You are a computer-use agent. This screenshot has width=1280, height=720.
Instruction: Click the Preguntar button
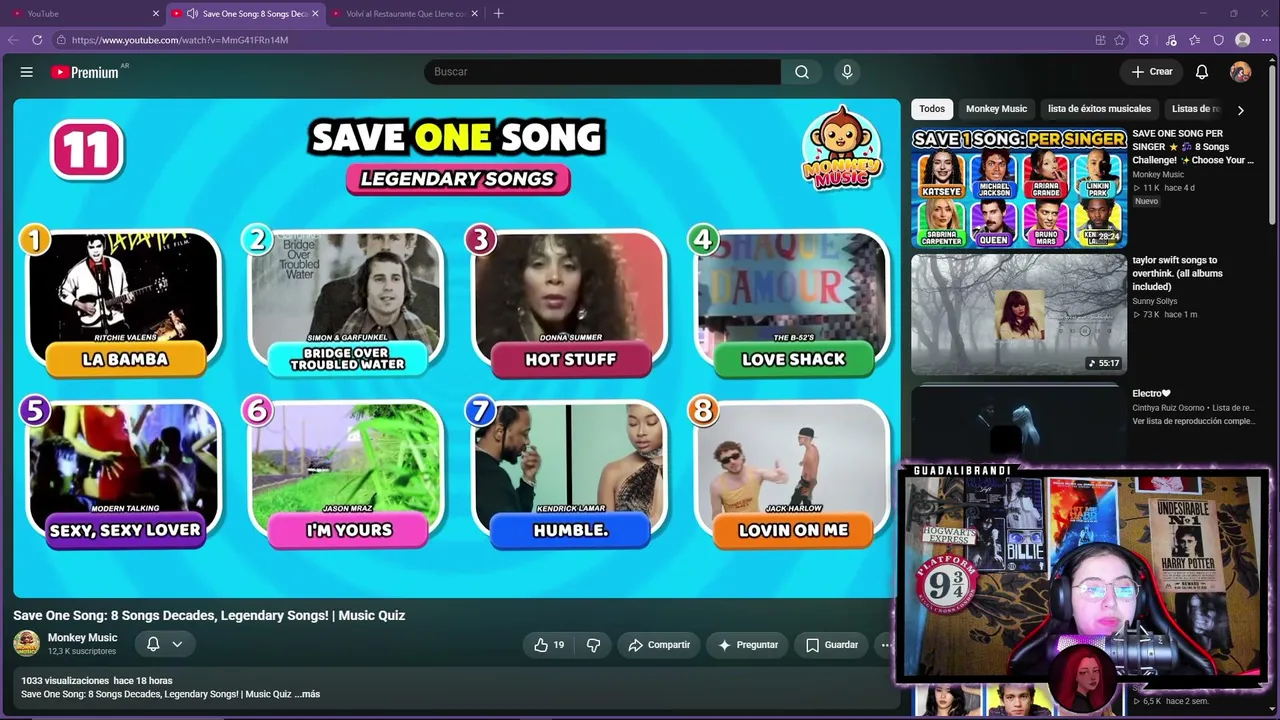(747, 645)
